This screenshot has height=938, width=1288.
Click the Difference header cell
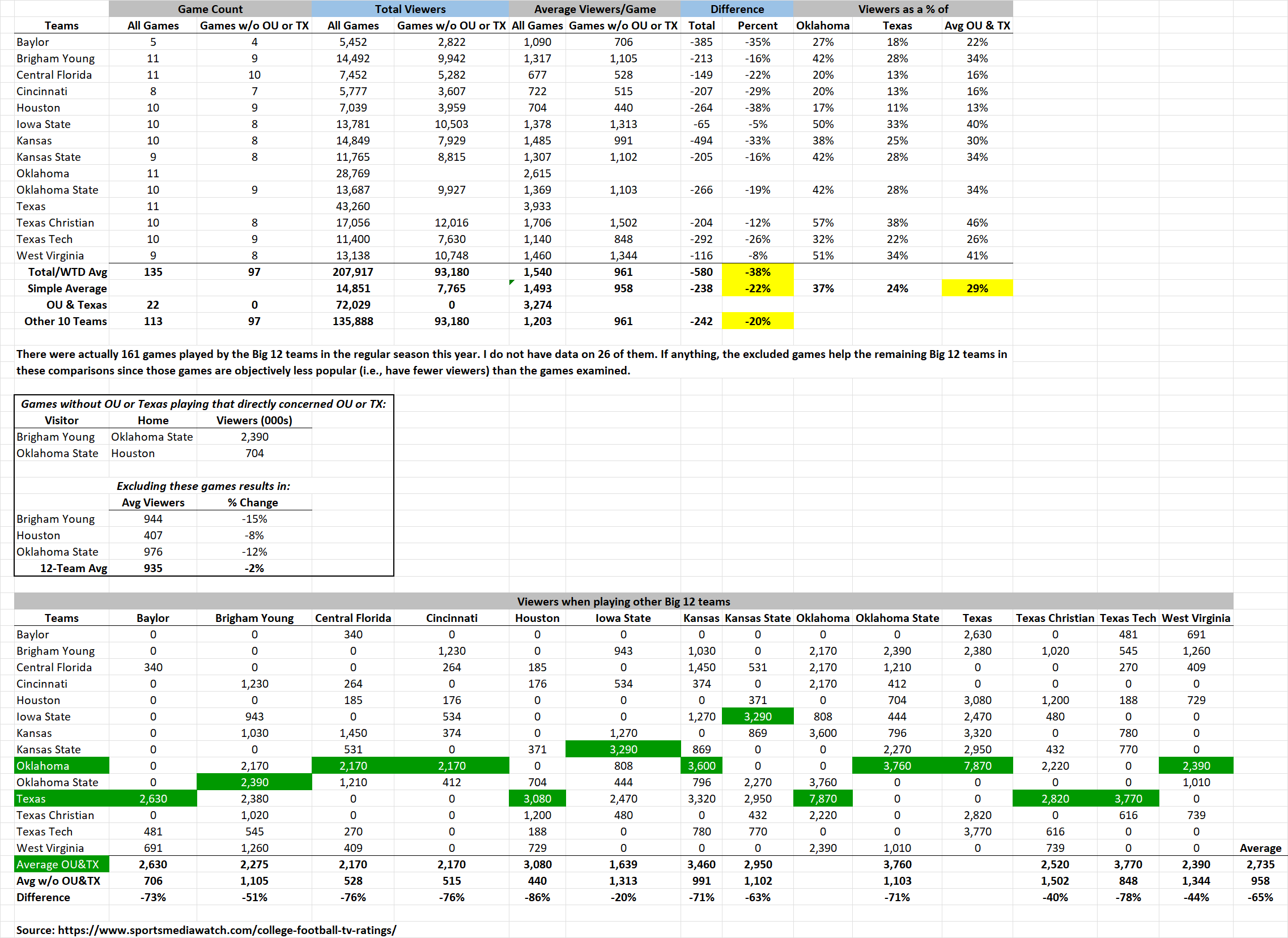[737, 9]
